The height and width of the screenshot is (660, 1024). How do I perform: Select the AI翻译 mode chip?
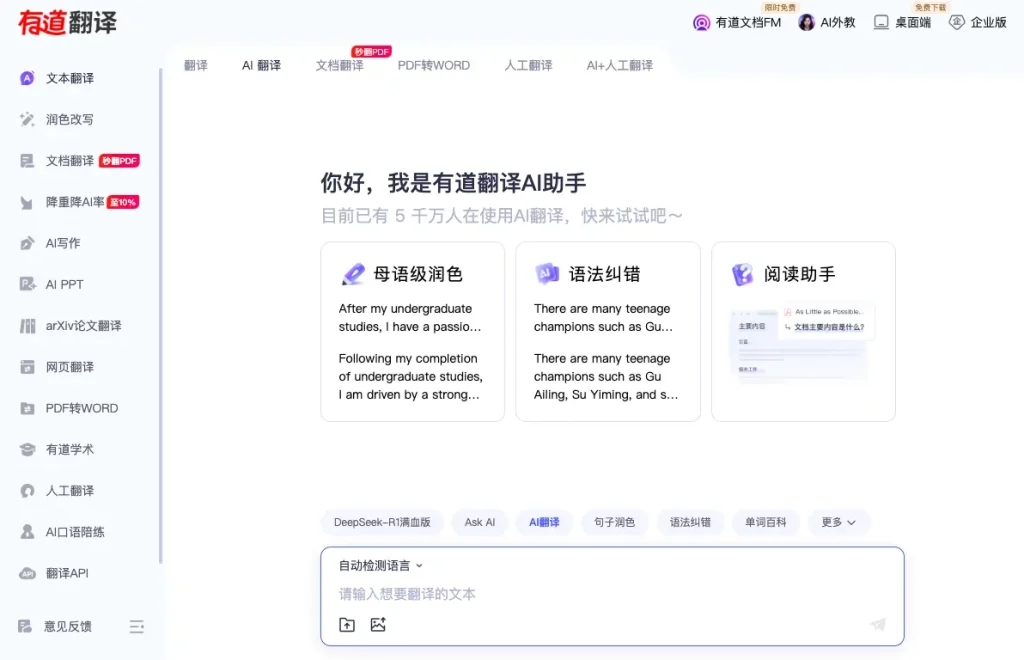coord(544,522)
